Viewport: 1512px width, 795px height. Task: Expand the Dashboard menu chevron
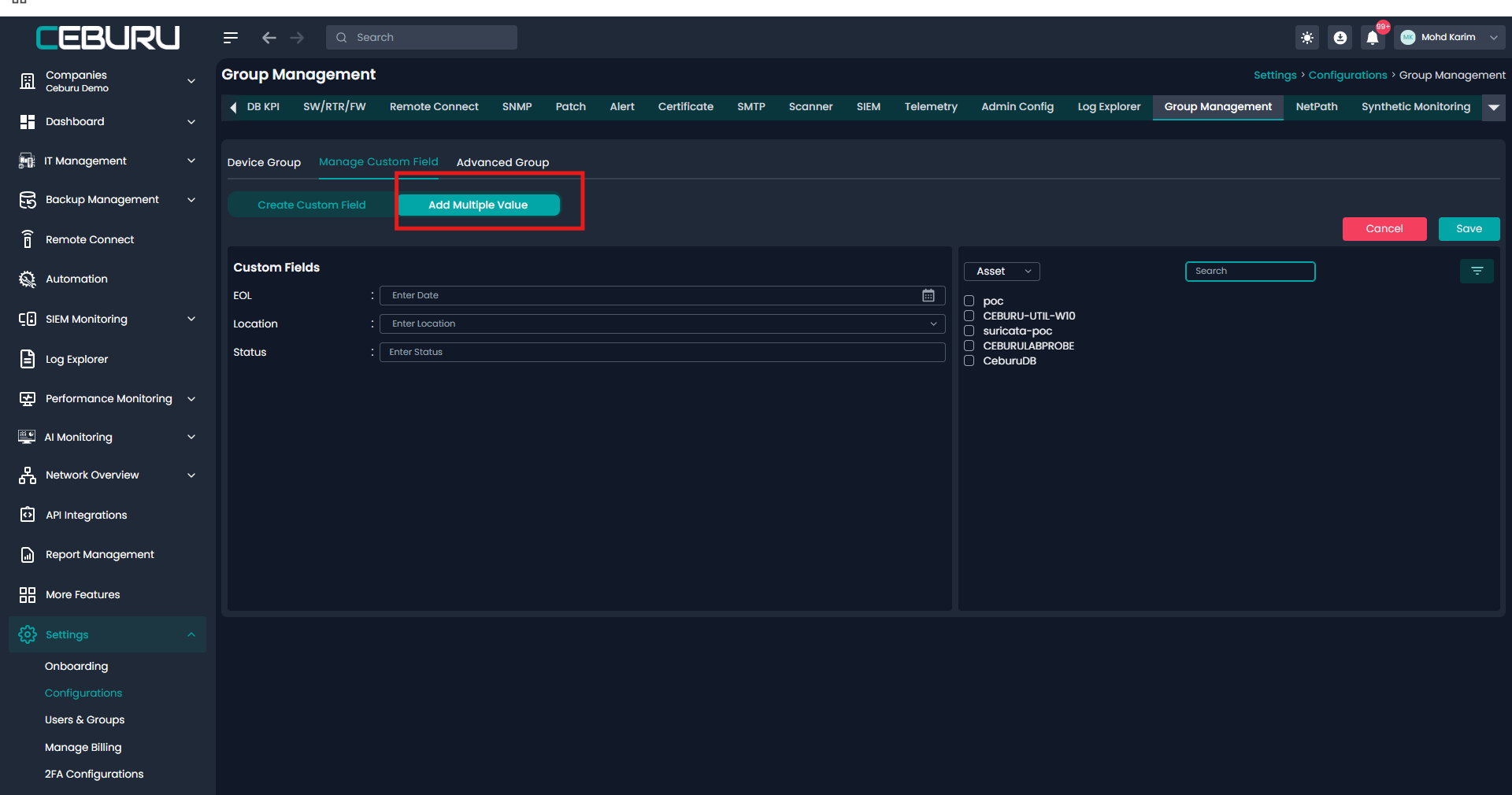pyautogui.click(x=191, y=122)
